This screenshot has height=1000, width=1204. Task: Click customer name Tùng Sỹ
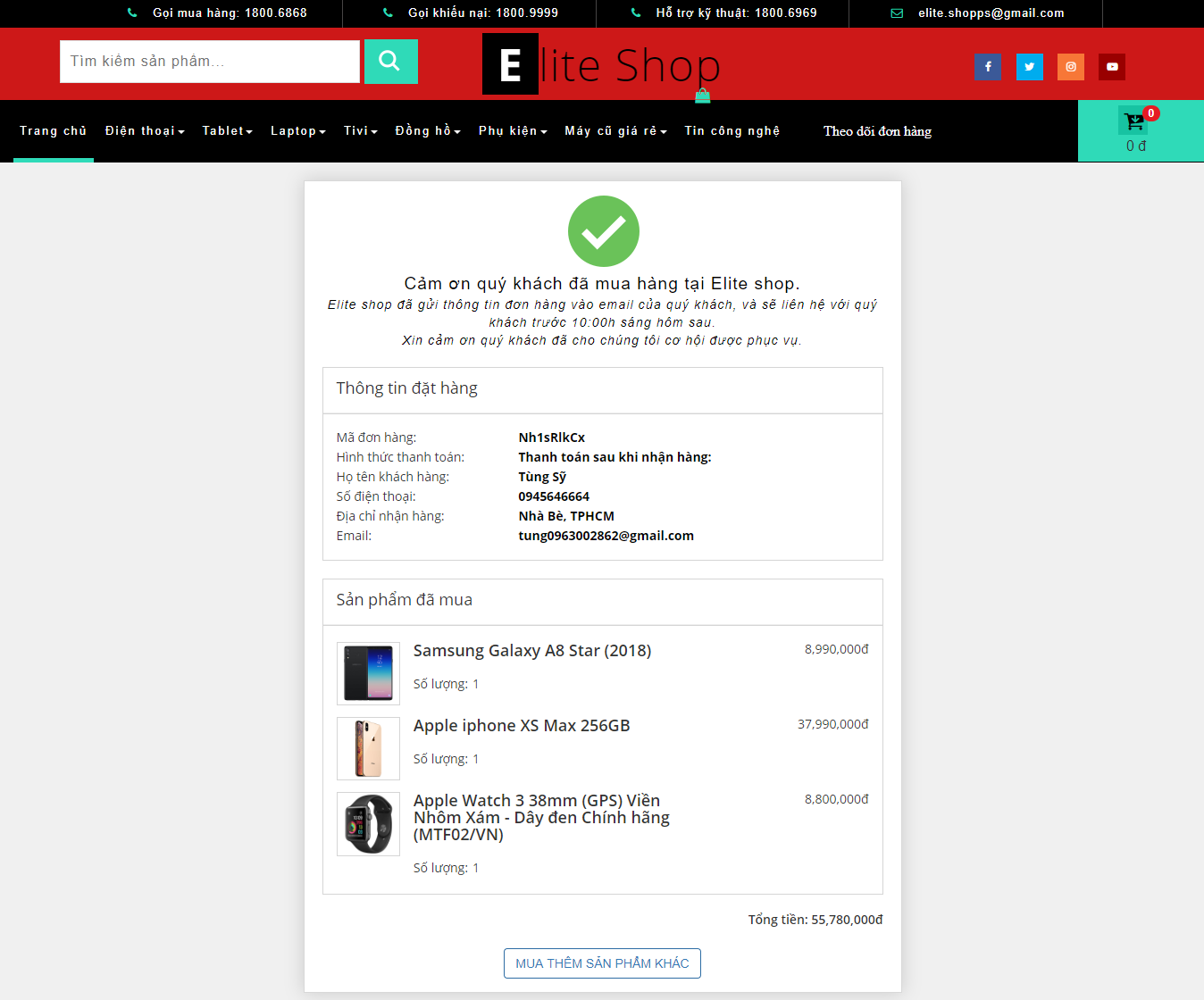[542, 477]
